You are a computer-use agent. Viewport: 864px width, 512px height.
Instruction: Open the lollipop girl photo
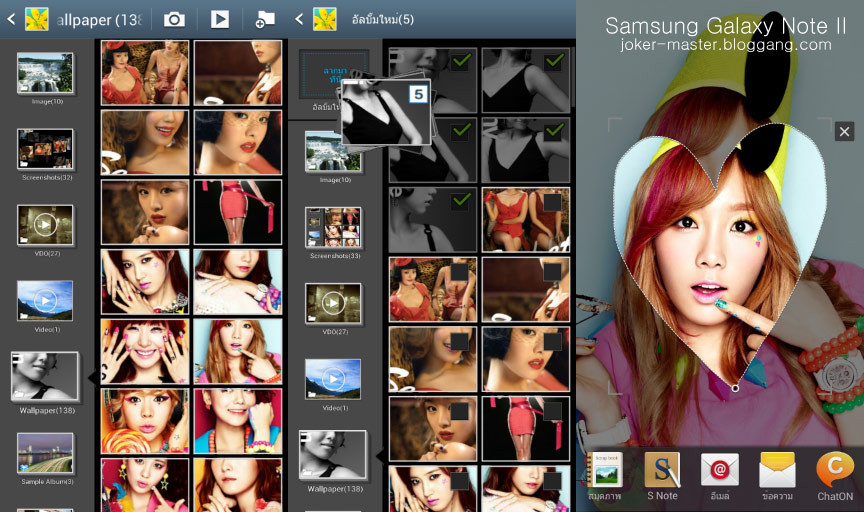(x=145, y=421)
